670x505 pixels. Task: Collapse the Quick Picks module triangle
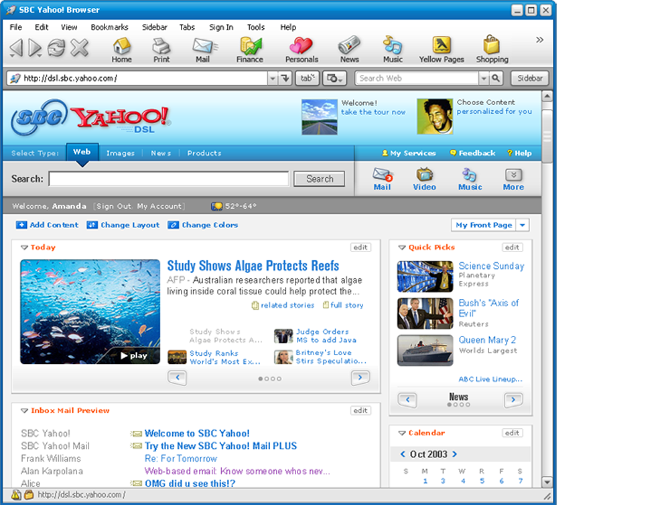click(x=402, y=247)
